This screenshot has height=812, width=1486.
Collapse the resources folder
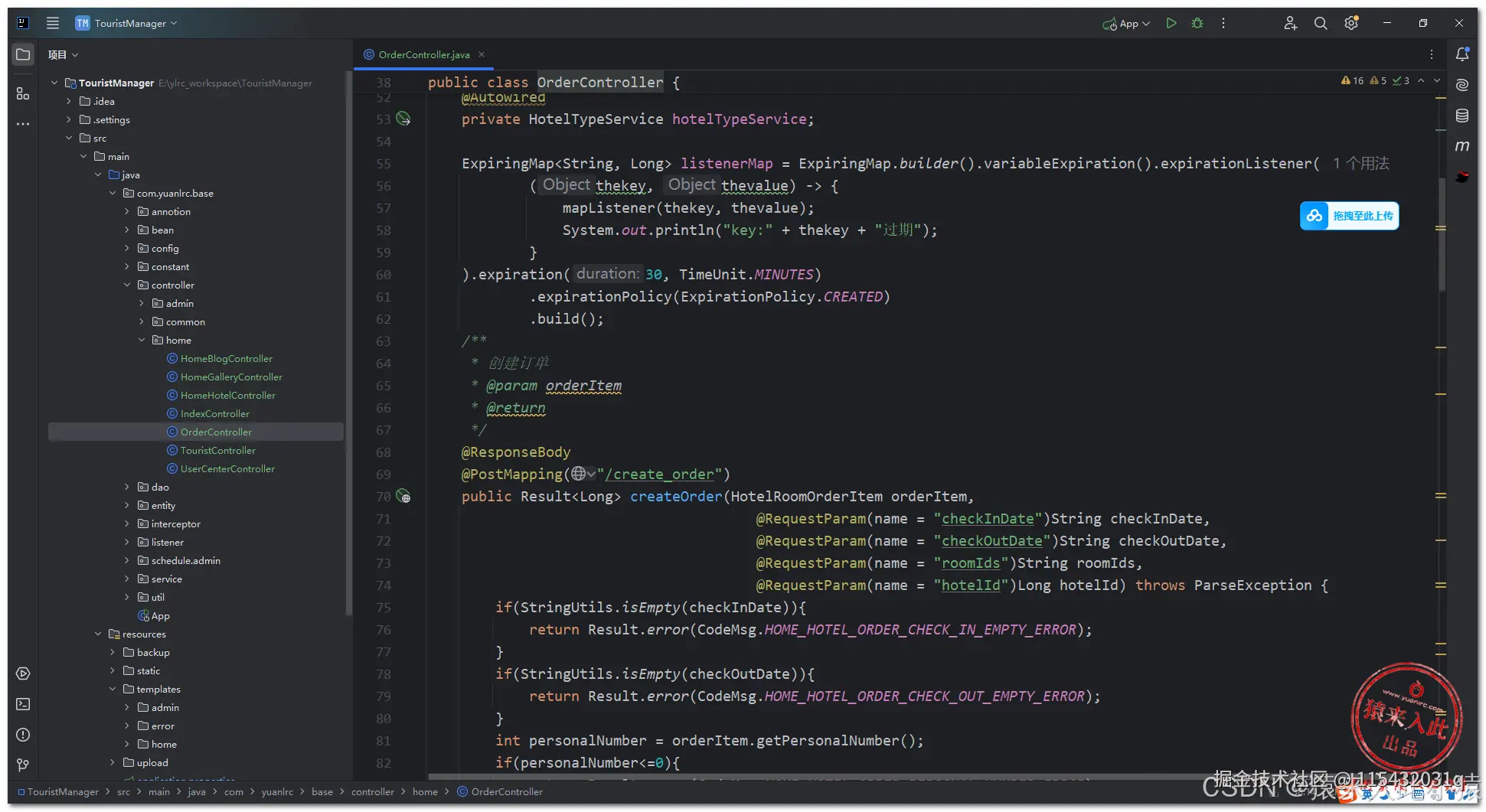98,634
